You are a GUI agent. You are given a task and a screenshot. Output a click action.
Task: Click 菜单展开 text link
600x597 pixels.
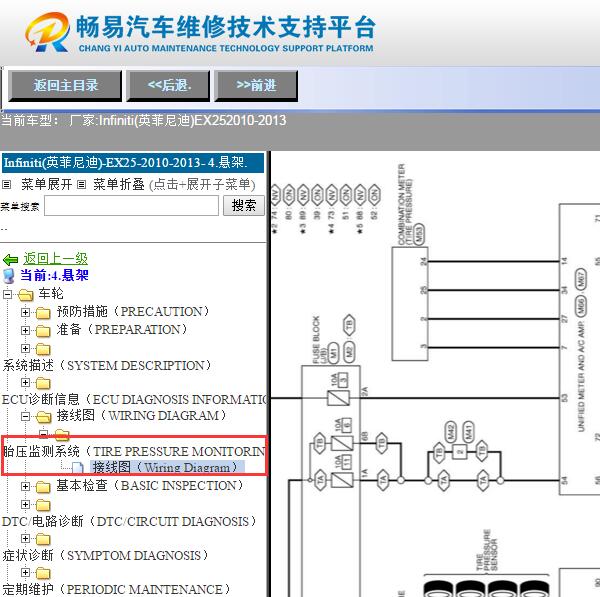pyautogui.click(x=47, y=184)
